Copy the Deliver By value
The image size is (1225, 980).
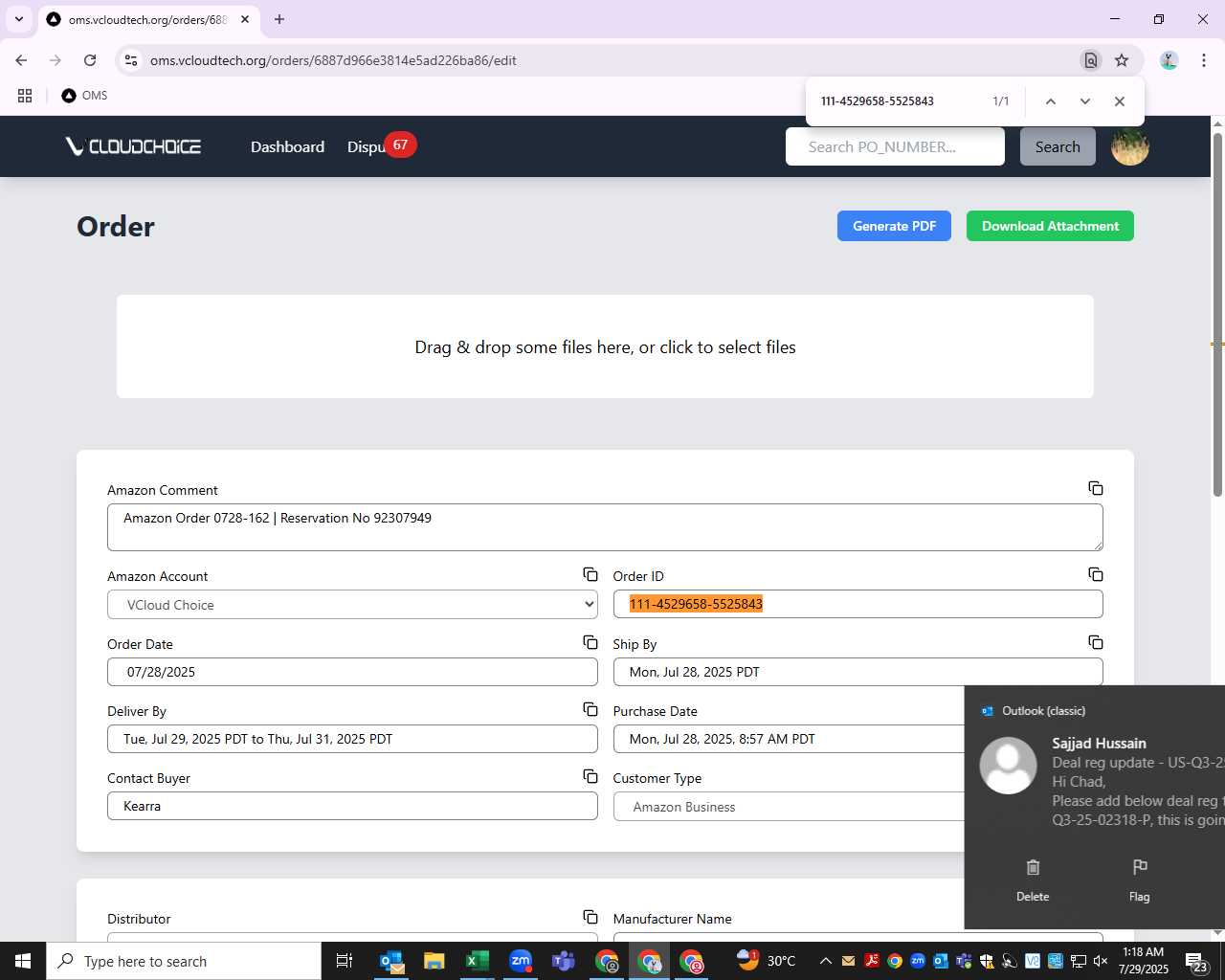pos(590,710)
